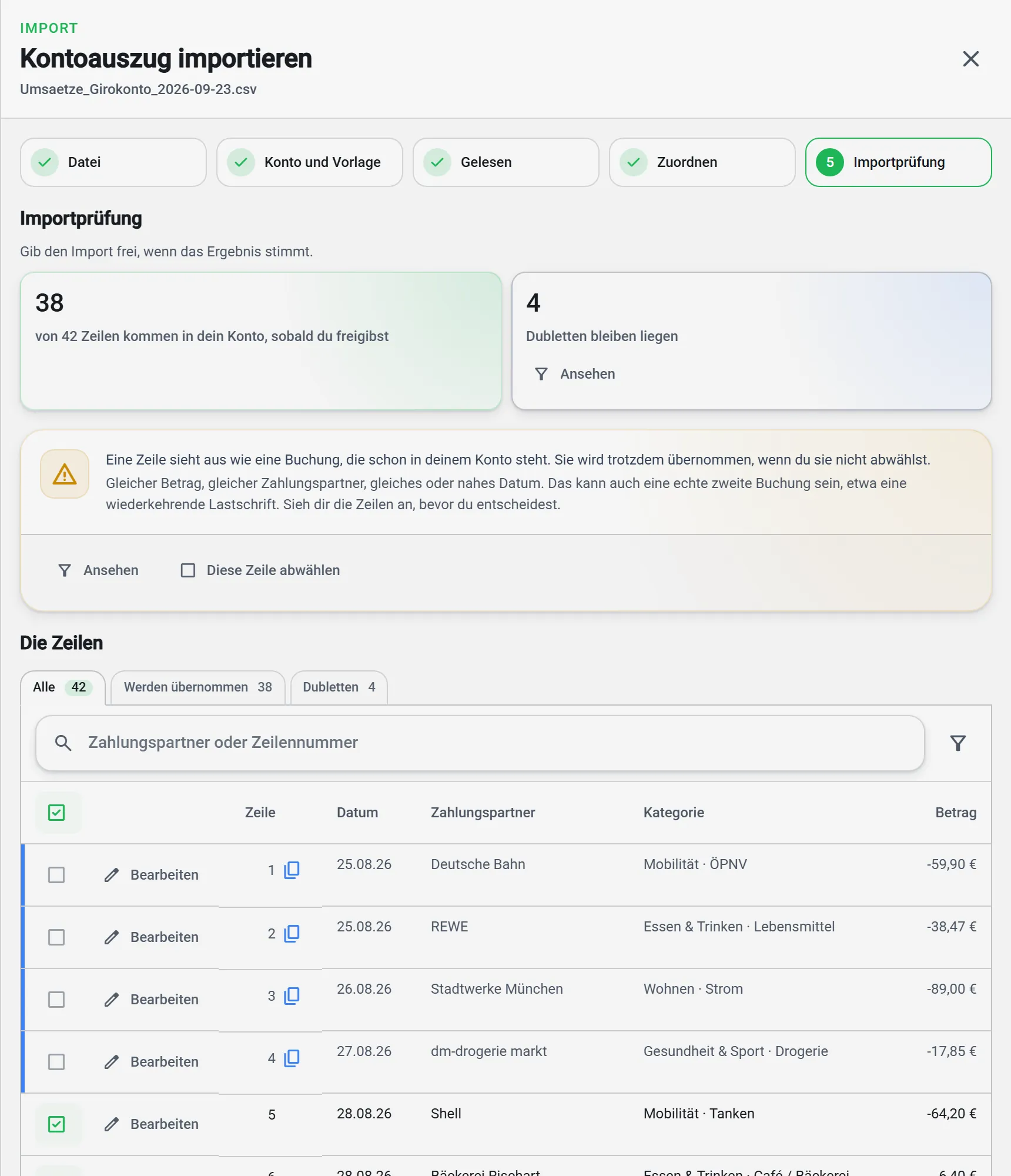Click the Datum column header

click(357, 813)
